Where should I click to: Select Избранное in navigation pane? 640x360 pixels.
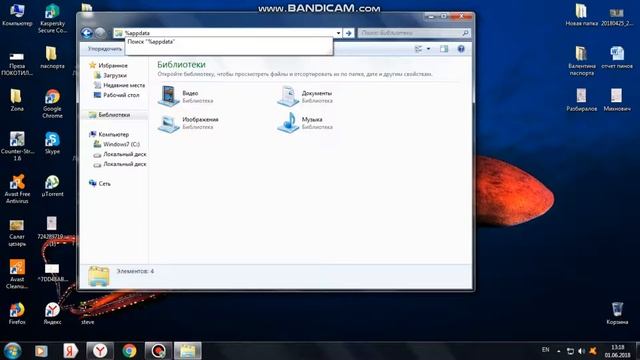(113, 66)
